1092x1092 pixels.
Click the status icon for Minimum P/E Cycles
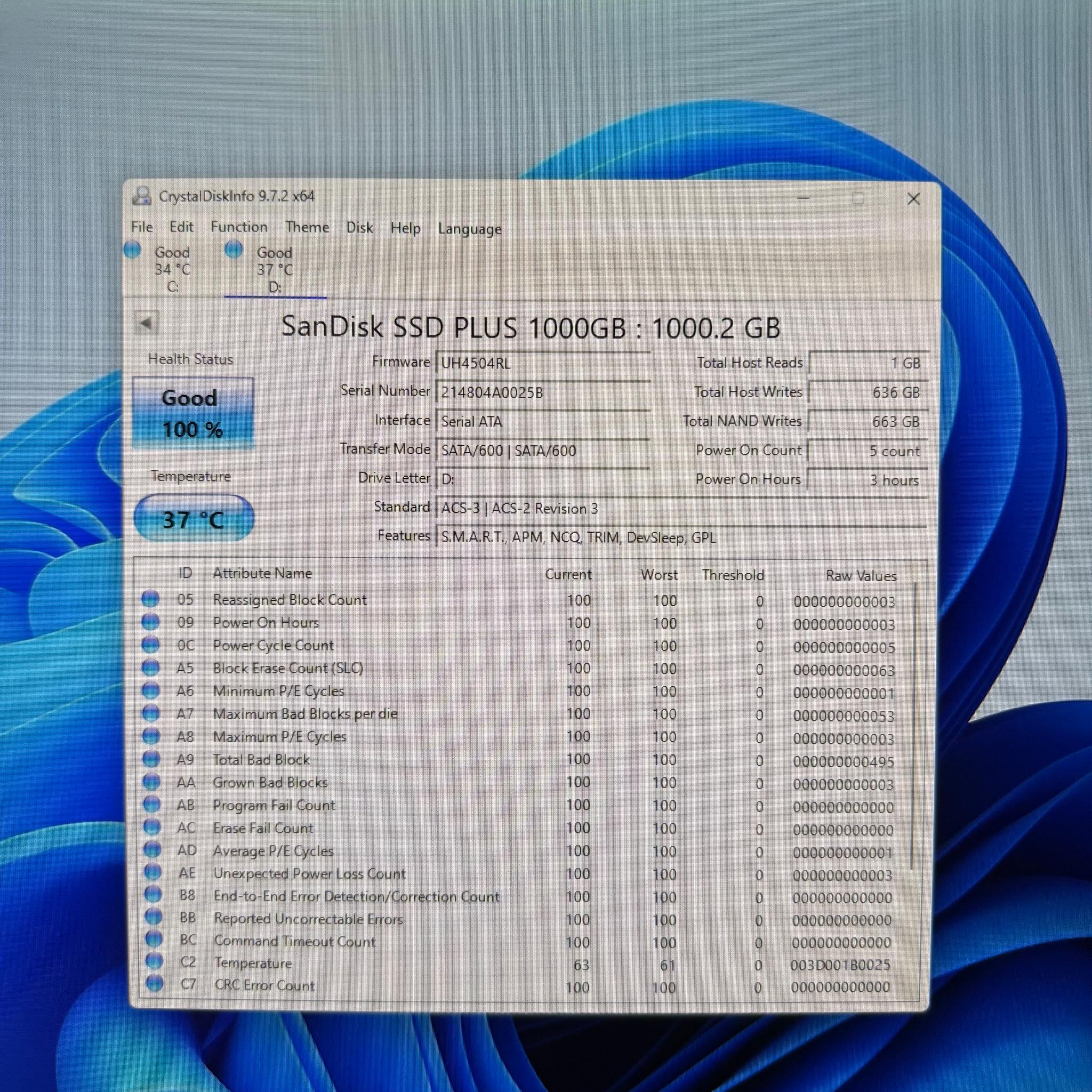[x=151, y=690]
